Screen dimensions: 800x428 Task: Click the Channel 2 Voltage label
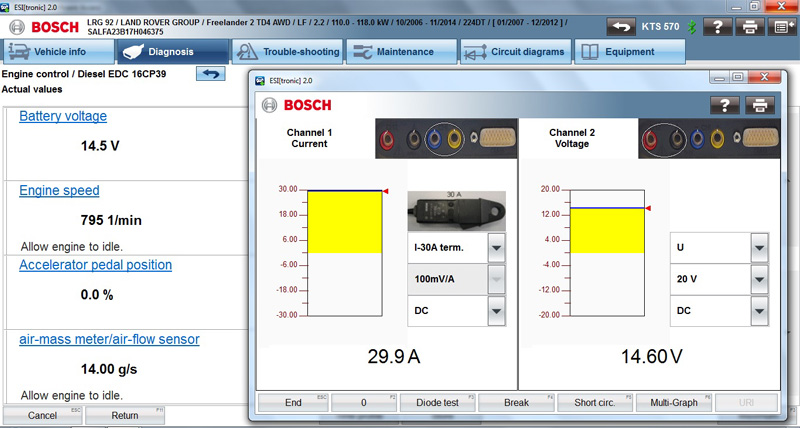pyautogui.click(x=572, y=138)
